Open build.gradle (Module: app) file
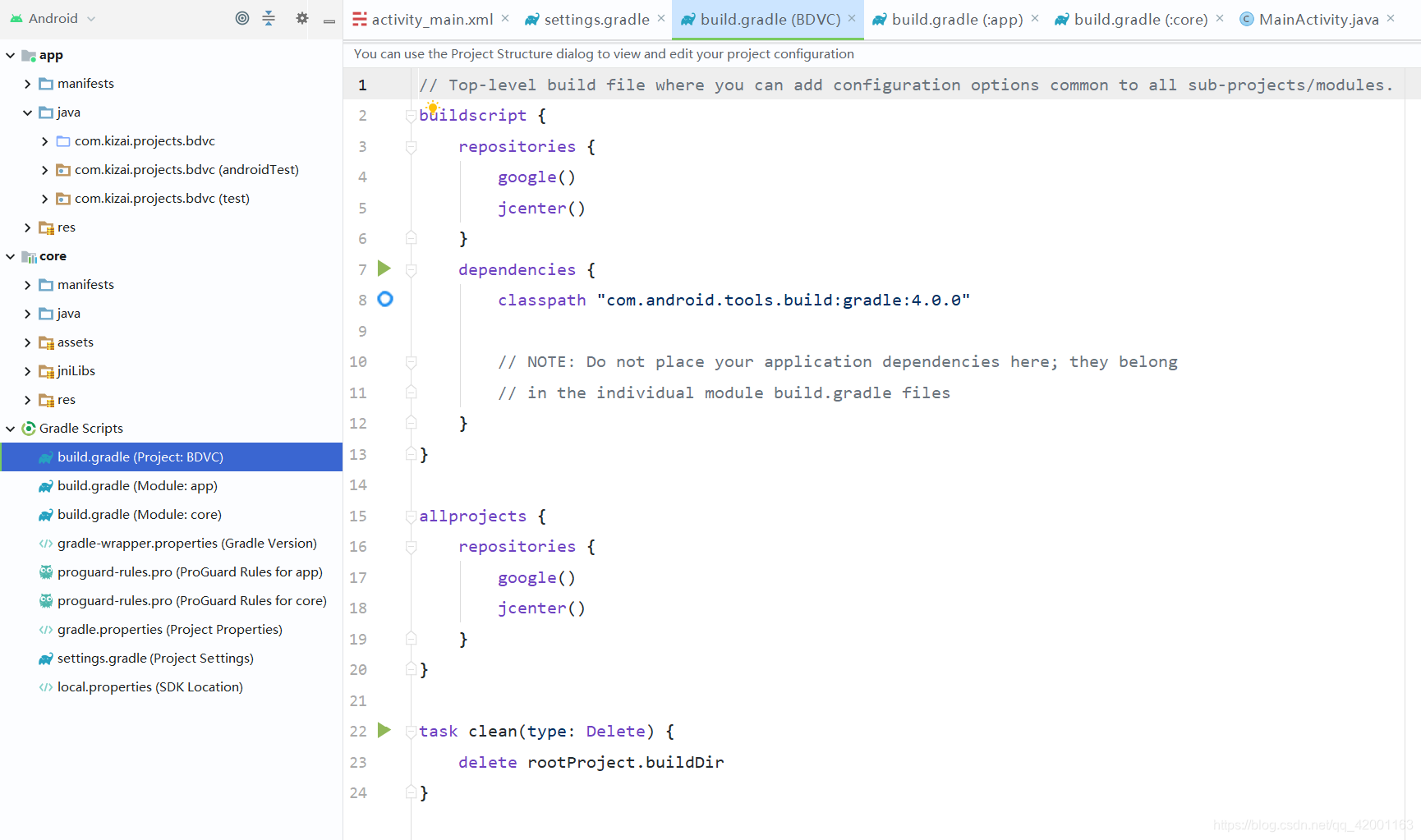The height and width of the screenshot is (840, 1421). click(x=171, y=485)
